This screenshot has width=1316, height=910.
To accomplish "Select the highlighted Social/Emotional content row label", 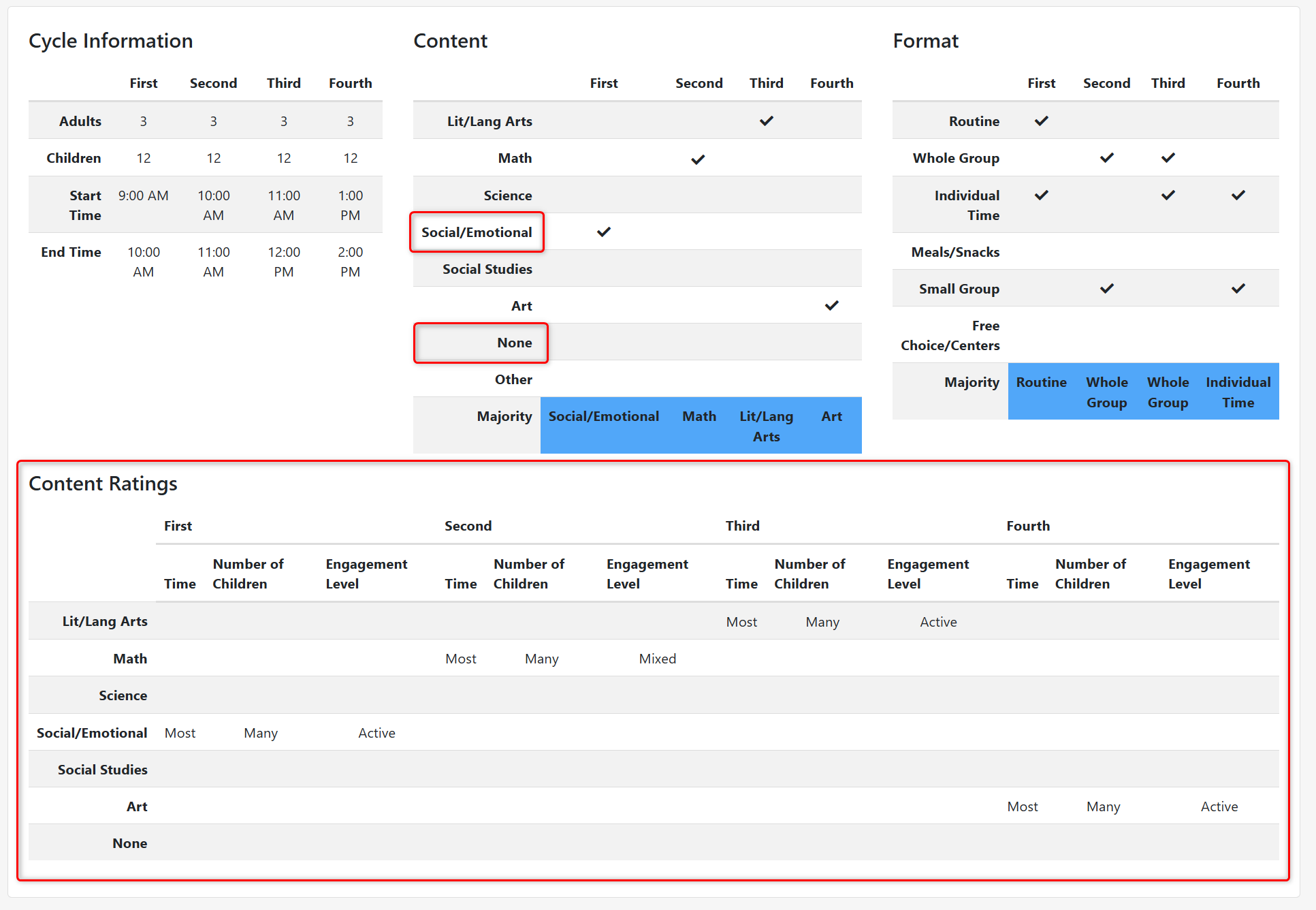I will [477, 232].
